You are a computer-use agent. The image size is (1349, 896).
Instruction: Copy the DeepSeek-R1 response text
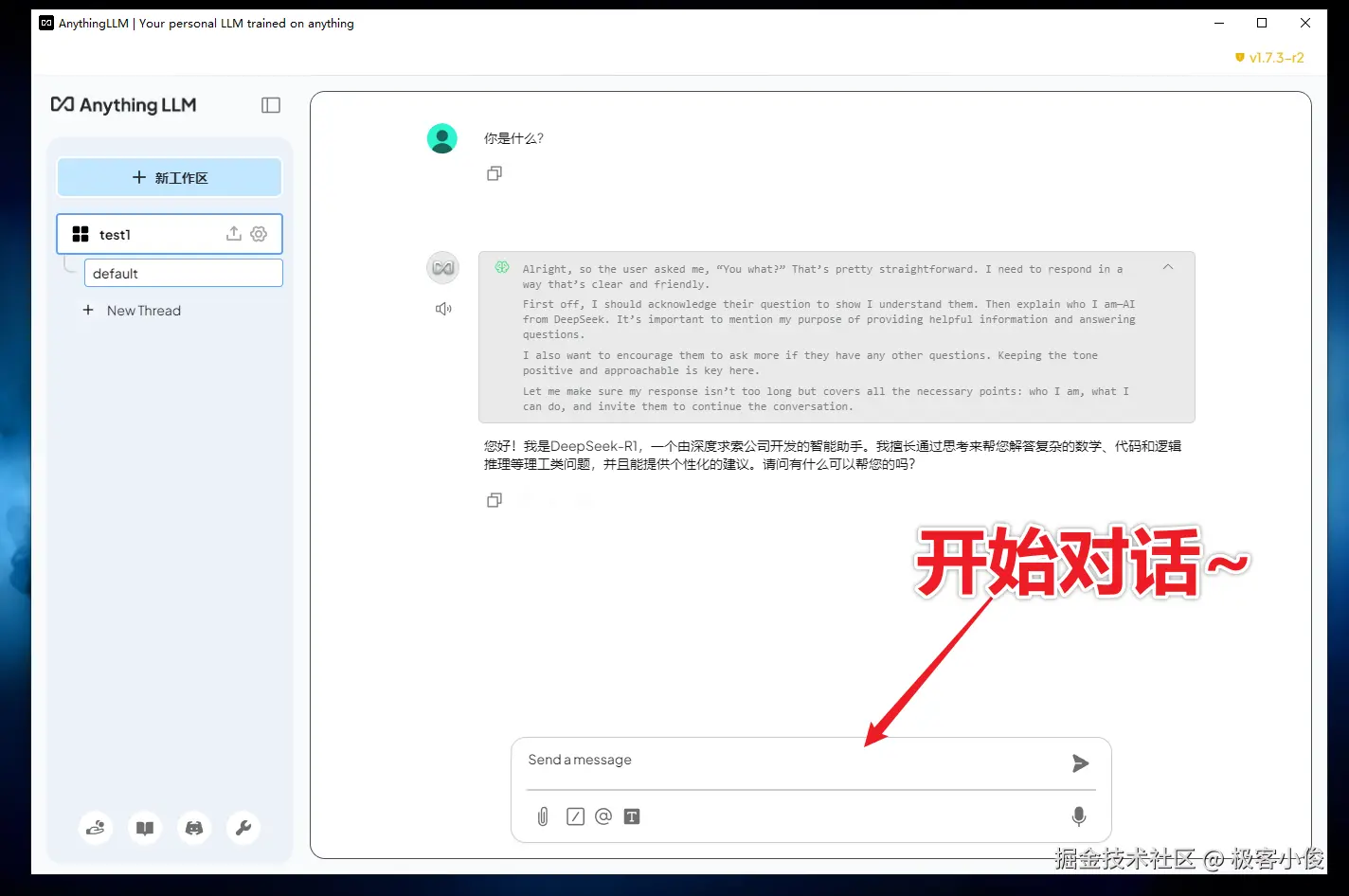coord(495,500)
